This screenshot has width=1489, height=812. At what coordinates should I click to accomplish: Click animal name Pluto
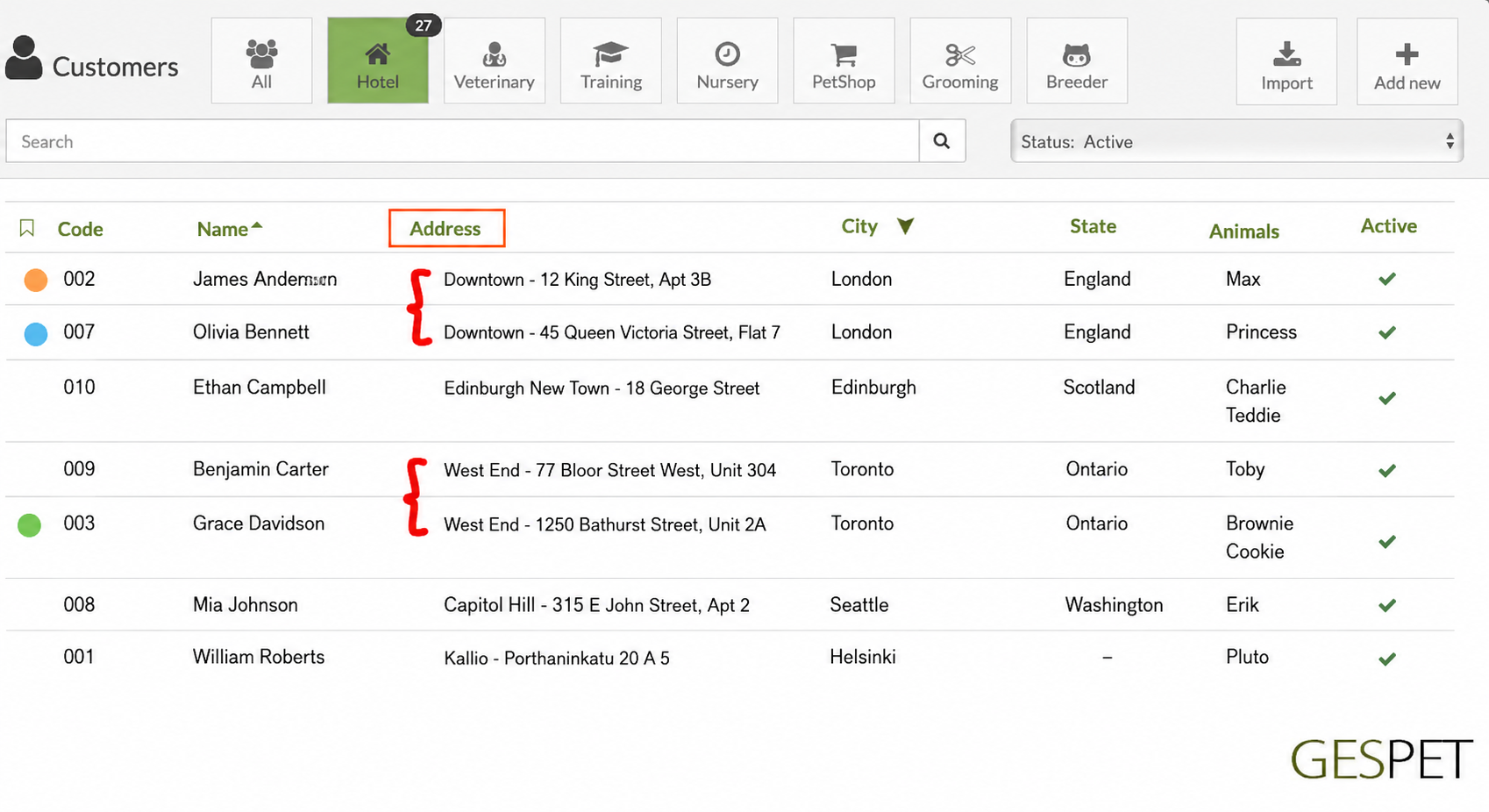[x=1247, y=657]
